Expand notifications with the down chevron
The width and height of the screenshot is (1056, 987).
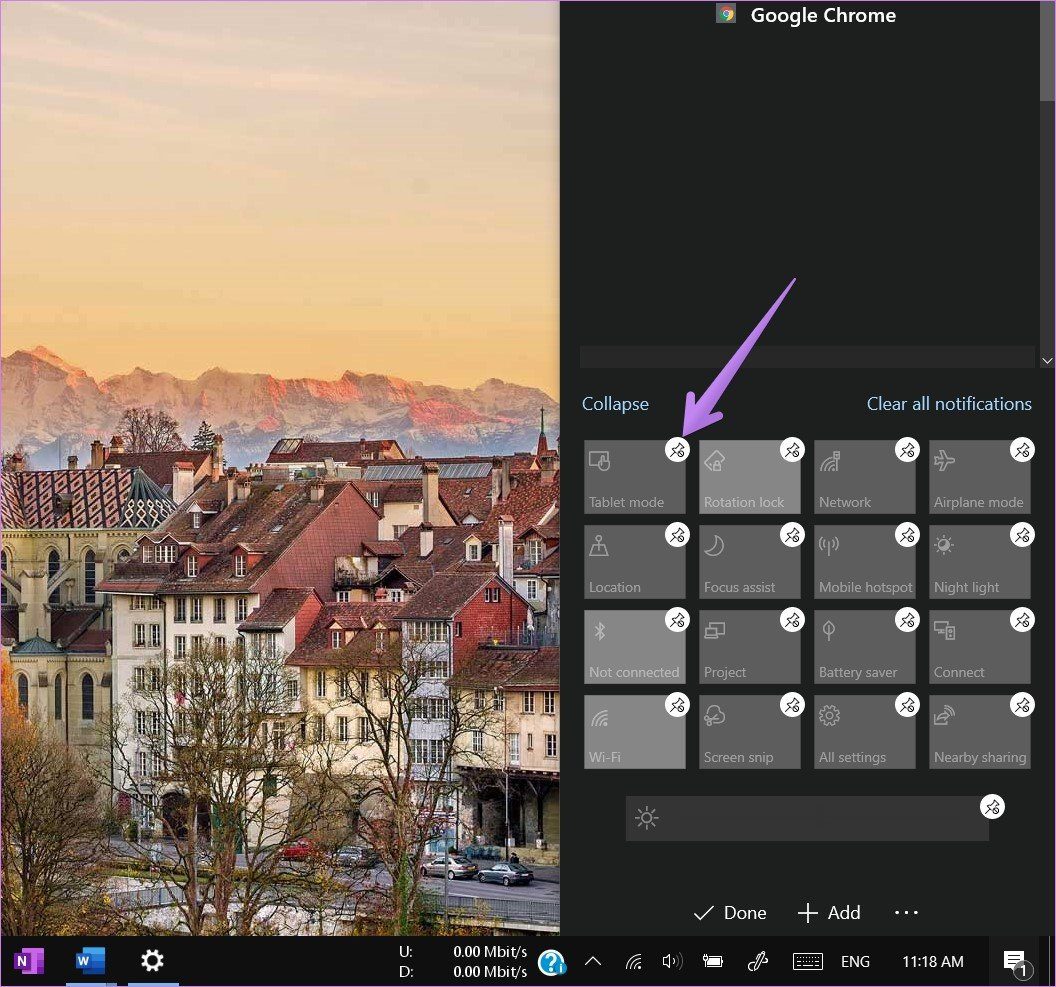pos(1047,360)
